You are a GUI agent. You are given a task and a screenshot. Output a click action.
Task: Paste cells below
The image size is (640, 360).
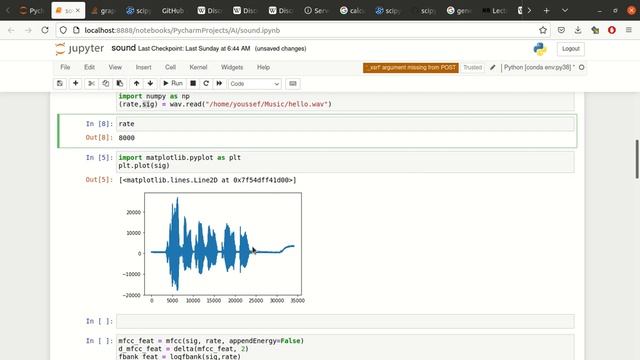[x=120, y=84]
